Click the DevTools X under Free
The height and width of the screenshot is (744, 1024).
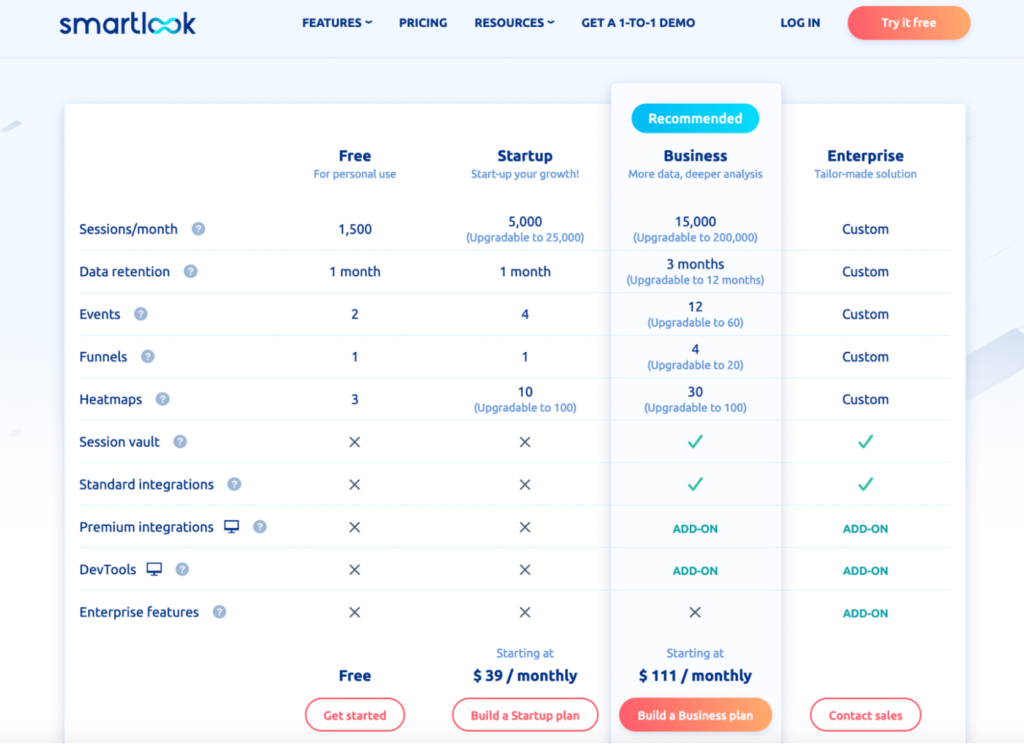355,570
